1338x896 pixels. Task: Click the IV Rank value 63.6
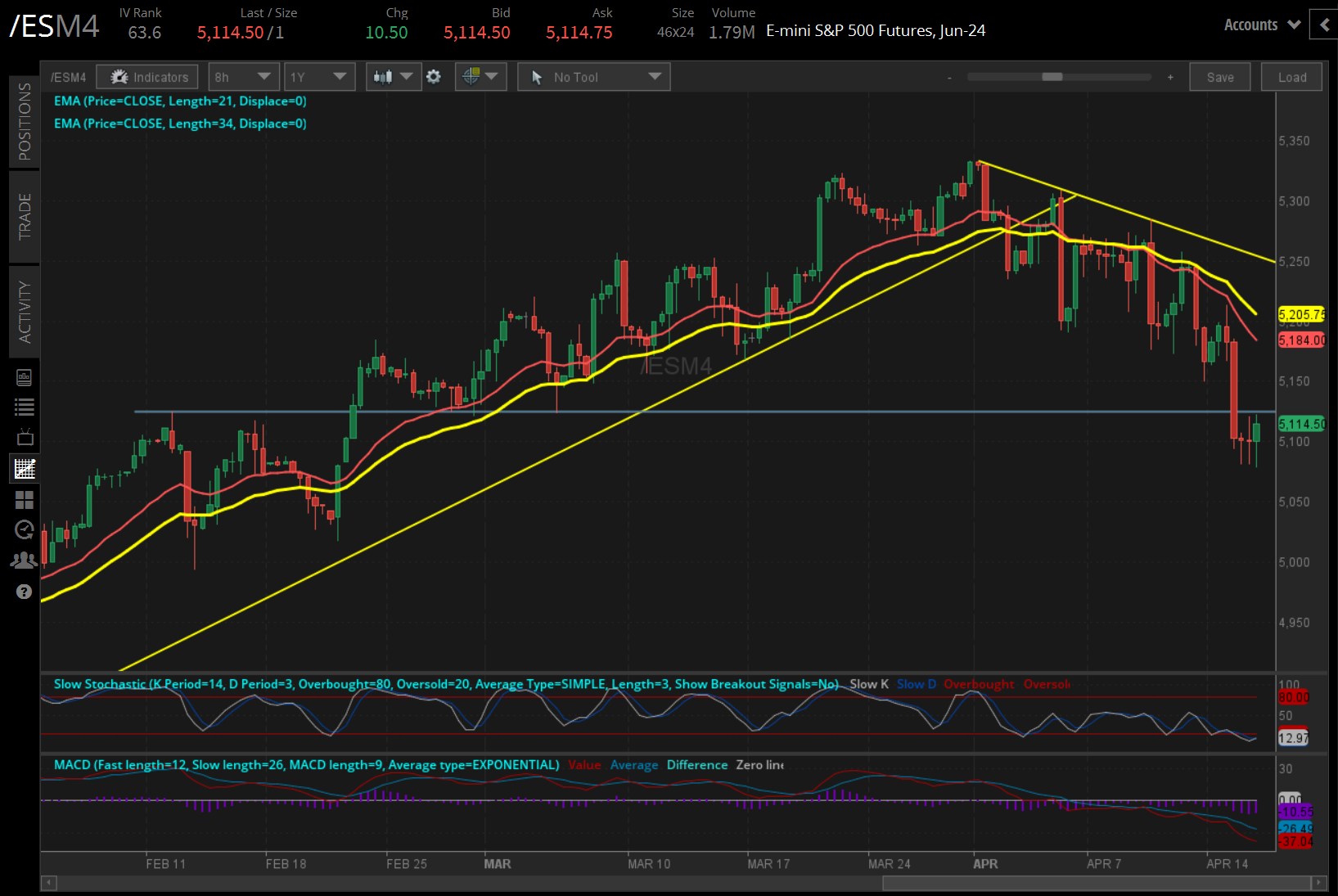coord(144,33)
